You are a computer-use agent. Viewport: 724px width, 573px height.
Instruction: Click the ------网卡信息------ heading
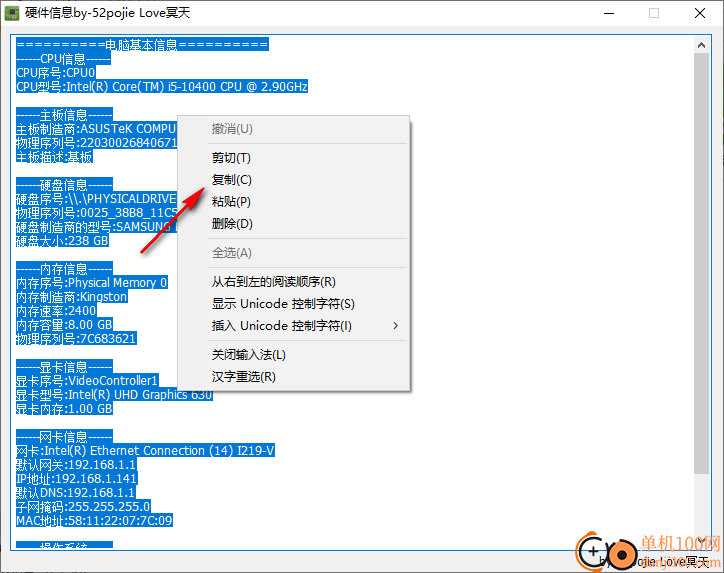64,436
